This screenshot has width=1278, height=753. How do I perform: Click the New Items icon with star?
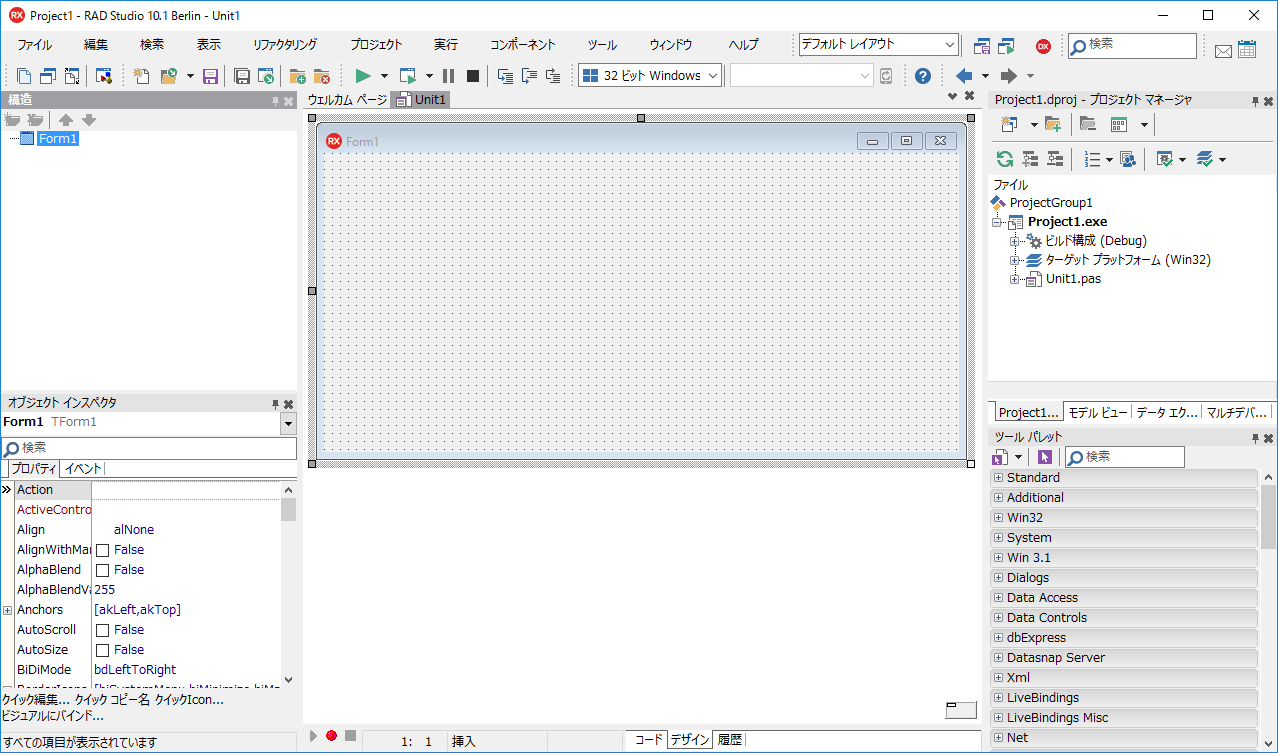point(142,76)
